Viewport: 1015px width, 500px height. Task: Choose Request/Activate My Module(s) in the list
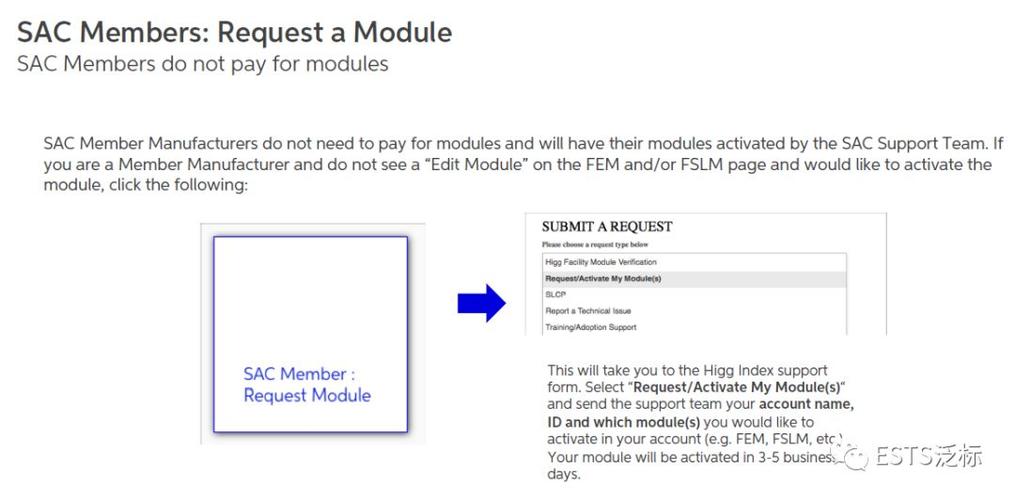click(x=695, y=279)
